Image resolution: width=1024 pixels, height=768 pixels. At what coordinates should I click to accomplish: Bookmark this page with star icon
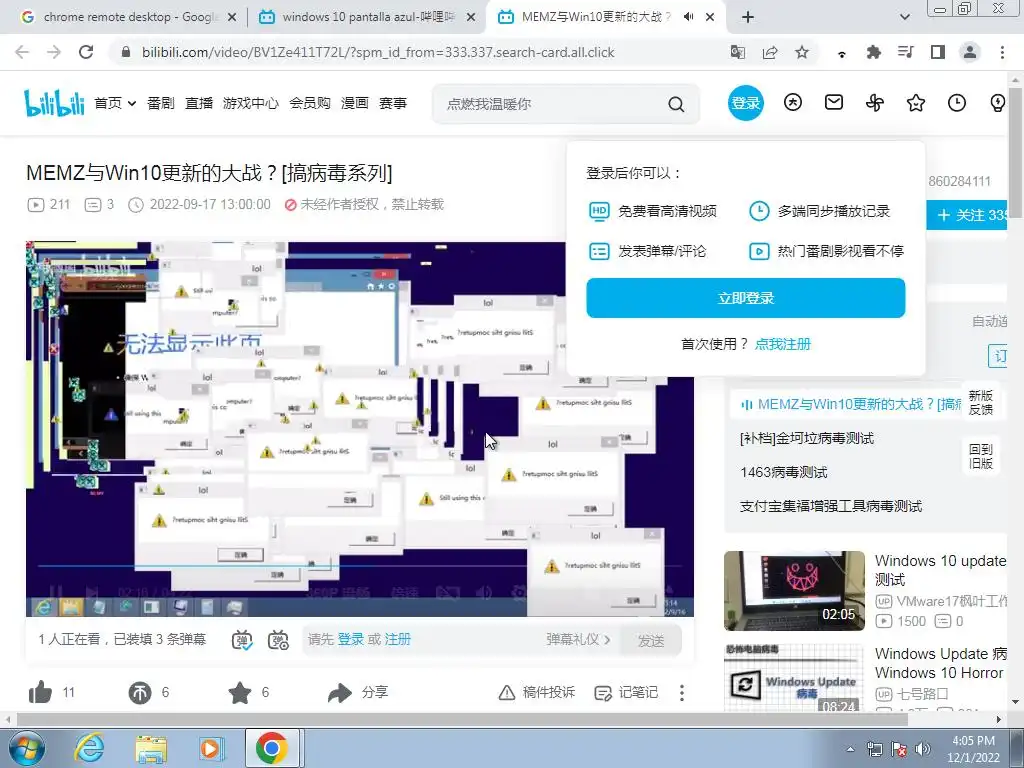[x=802, y=52]
